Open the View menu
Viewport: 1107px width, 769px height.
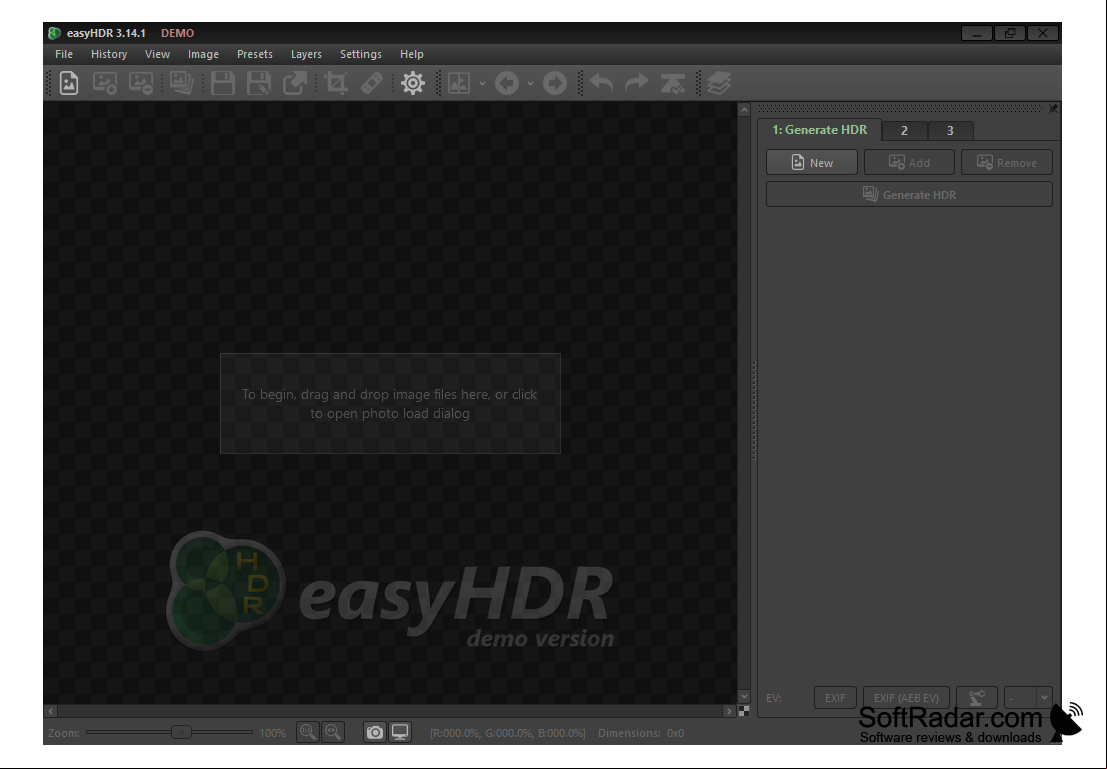click(x=157, y=54)
